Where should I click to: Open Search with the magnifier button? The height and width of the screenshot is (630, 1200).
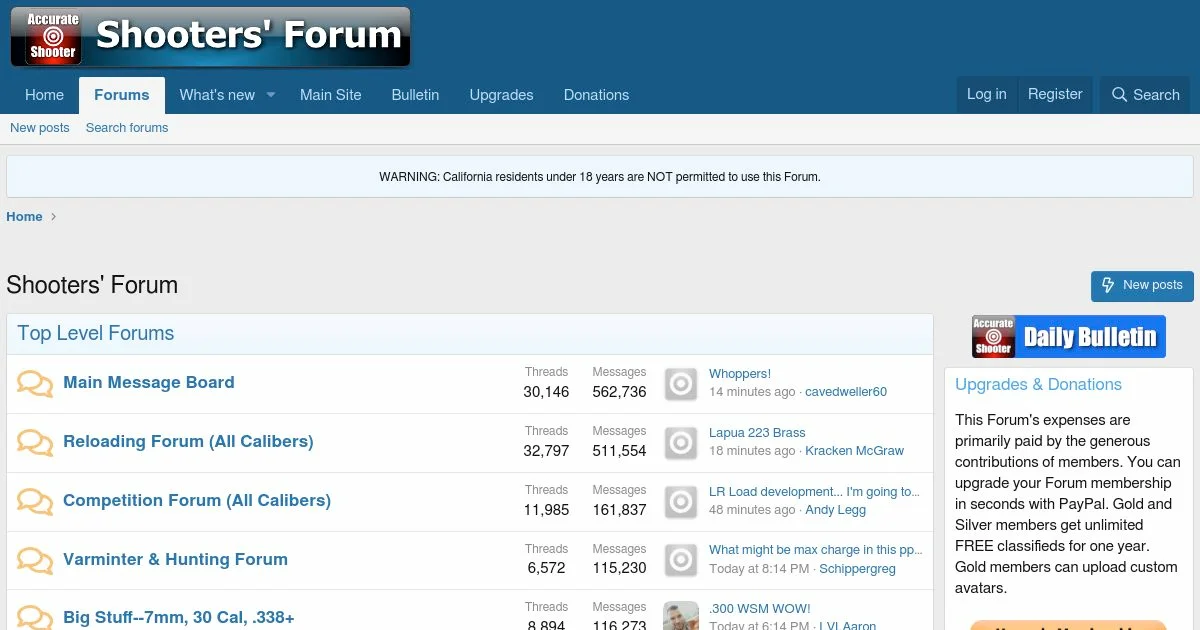1145,95
